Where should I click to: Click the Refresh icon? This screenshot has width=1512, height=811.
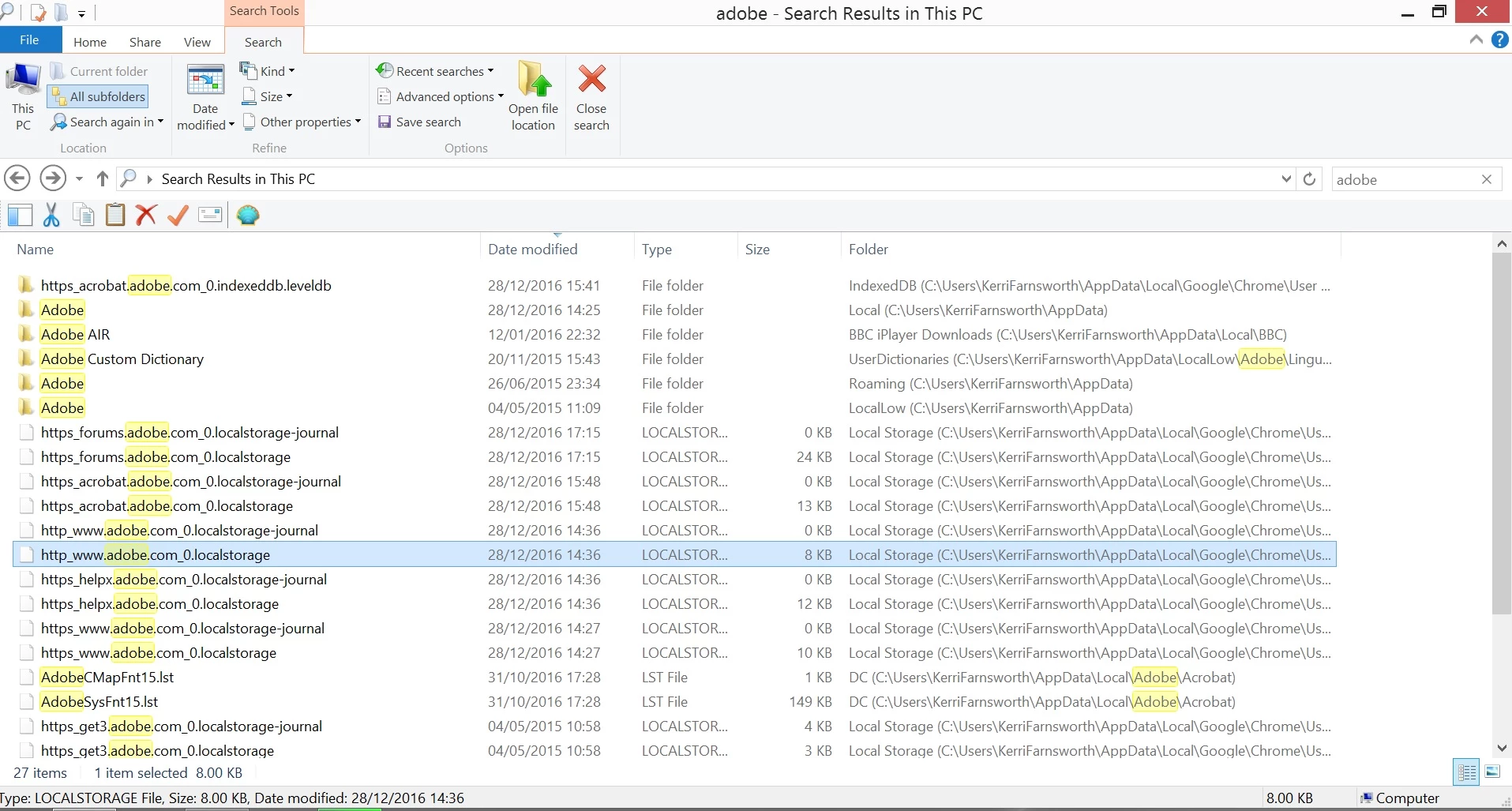(x=1309, y=179)
